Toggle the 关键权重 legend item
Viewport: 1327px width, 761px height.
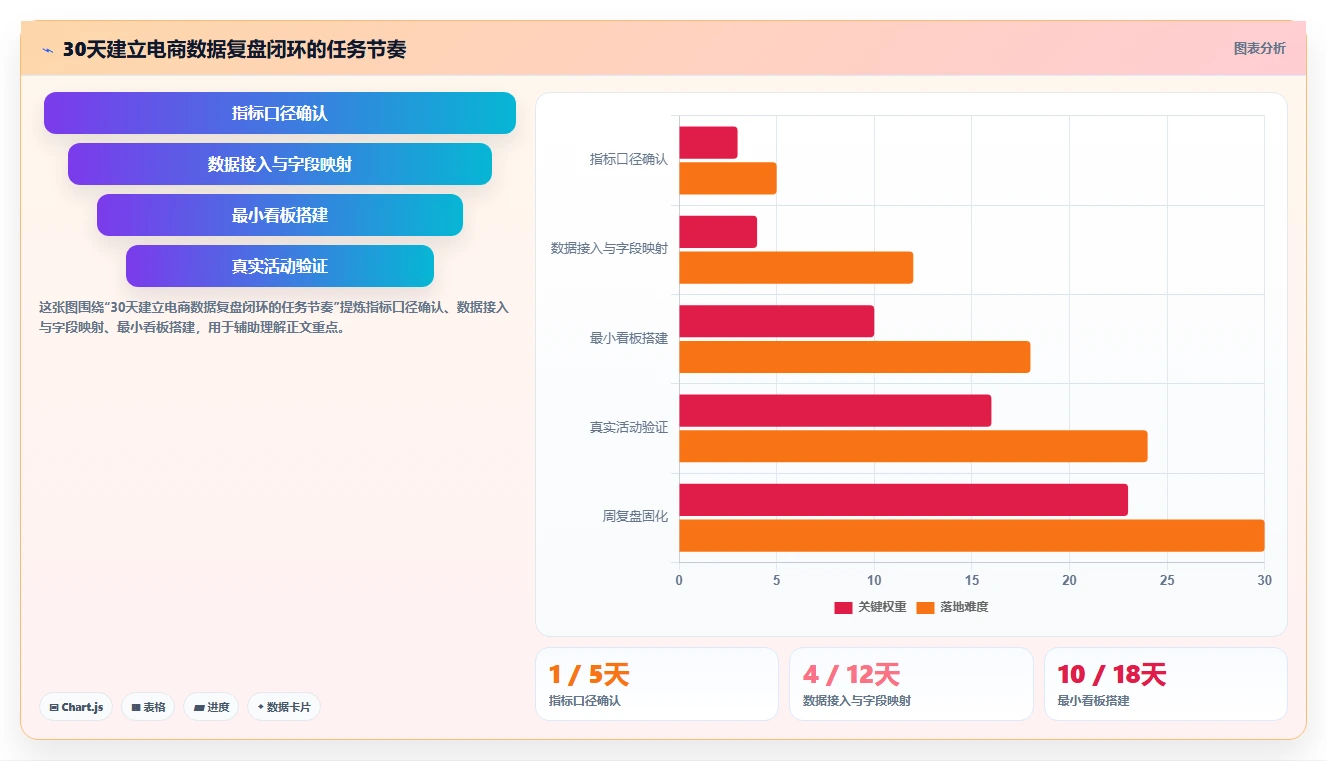(870, 607)
